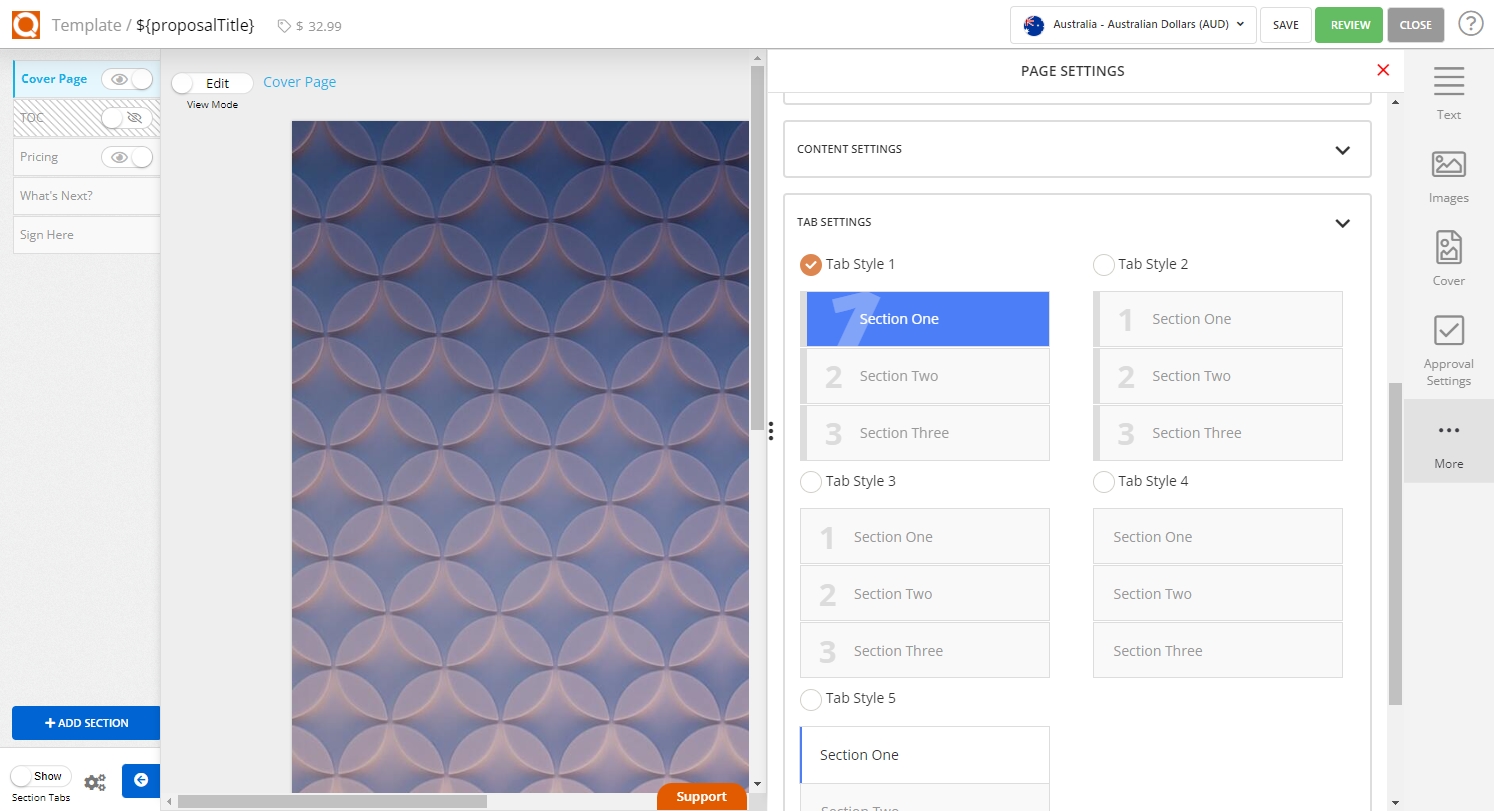Viewport: 1494px width, 811px height.
Task: Click the green Review button
Action: 1349,25
